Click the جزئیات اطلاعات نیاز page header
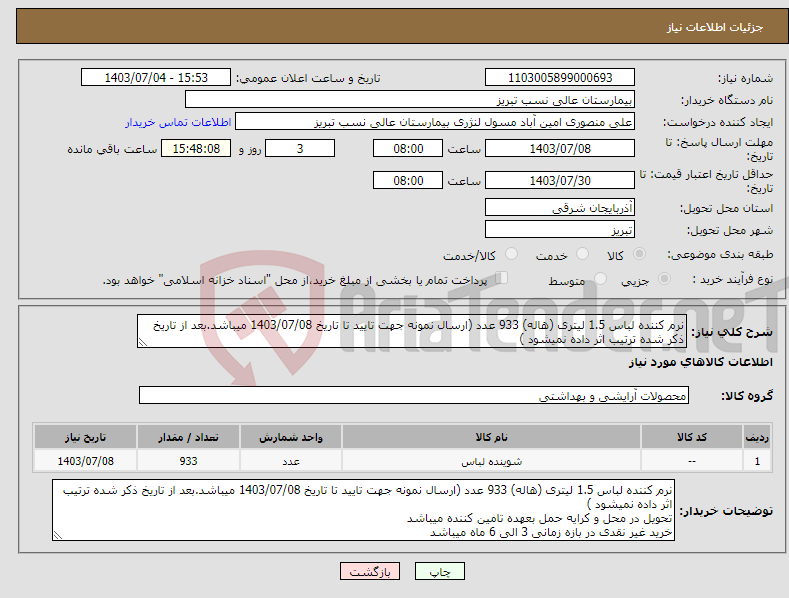This screenshot has width=789, height=598. click(715, 27)
